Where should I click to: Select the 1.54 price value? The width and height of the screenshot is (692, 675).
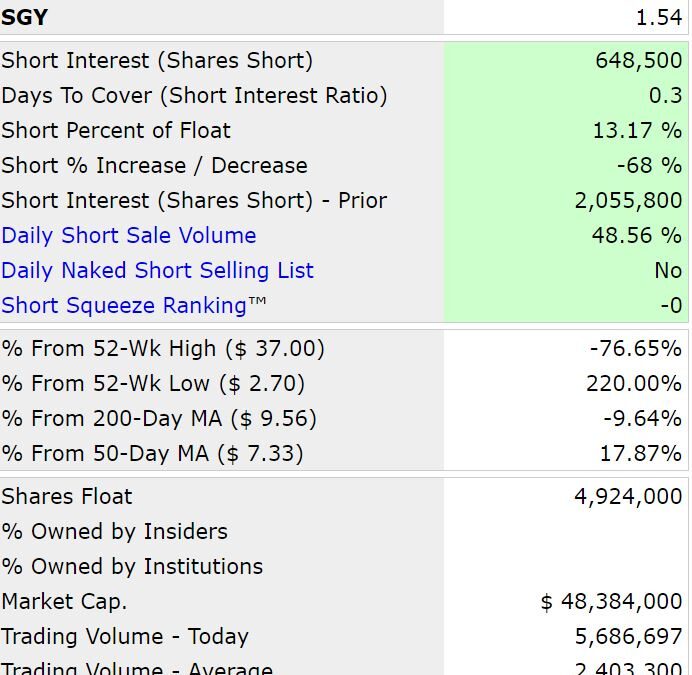click(x=659, y=18)
